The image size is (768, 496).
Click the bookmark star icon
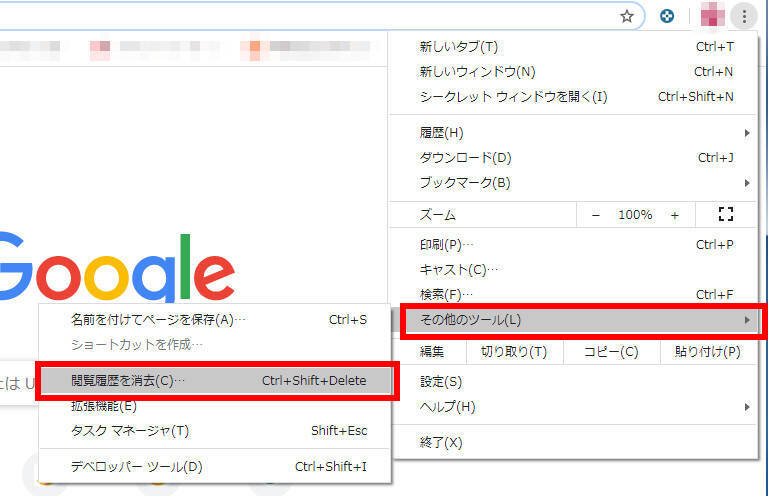[x=627, y=16]
